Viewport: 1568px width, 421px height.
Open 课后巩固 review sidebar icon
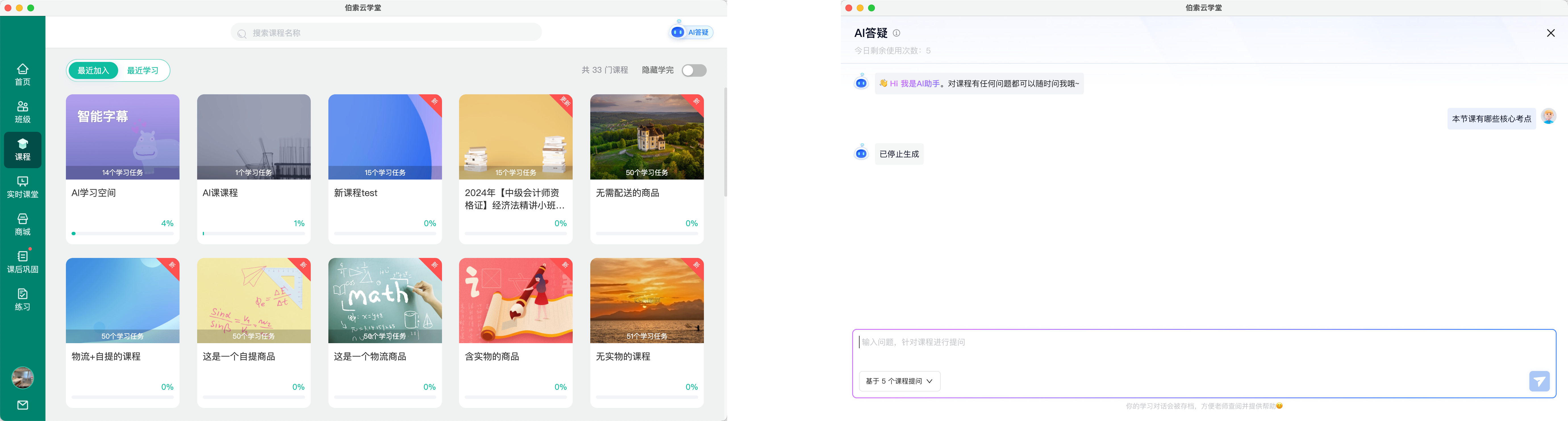pos(22,262)
